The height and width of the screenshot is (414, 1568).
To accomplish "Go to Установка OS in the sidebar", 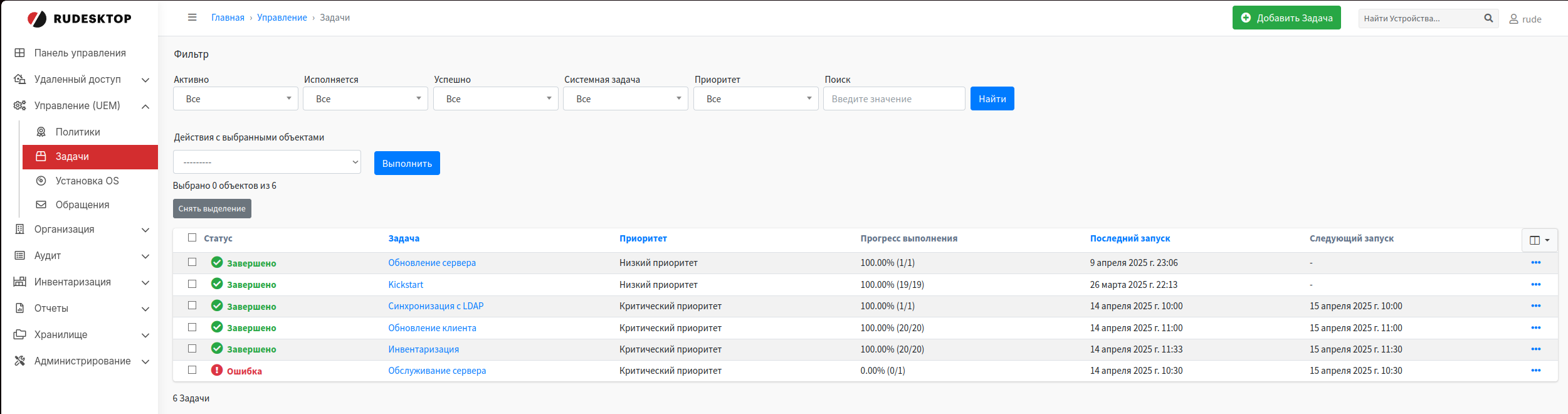I will pyautogui.click(x=87, y=181).
